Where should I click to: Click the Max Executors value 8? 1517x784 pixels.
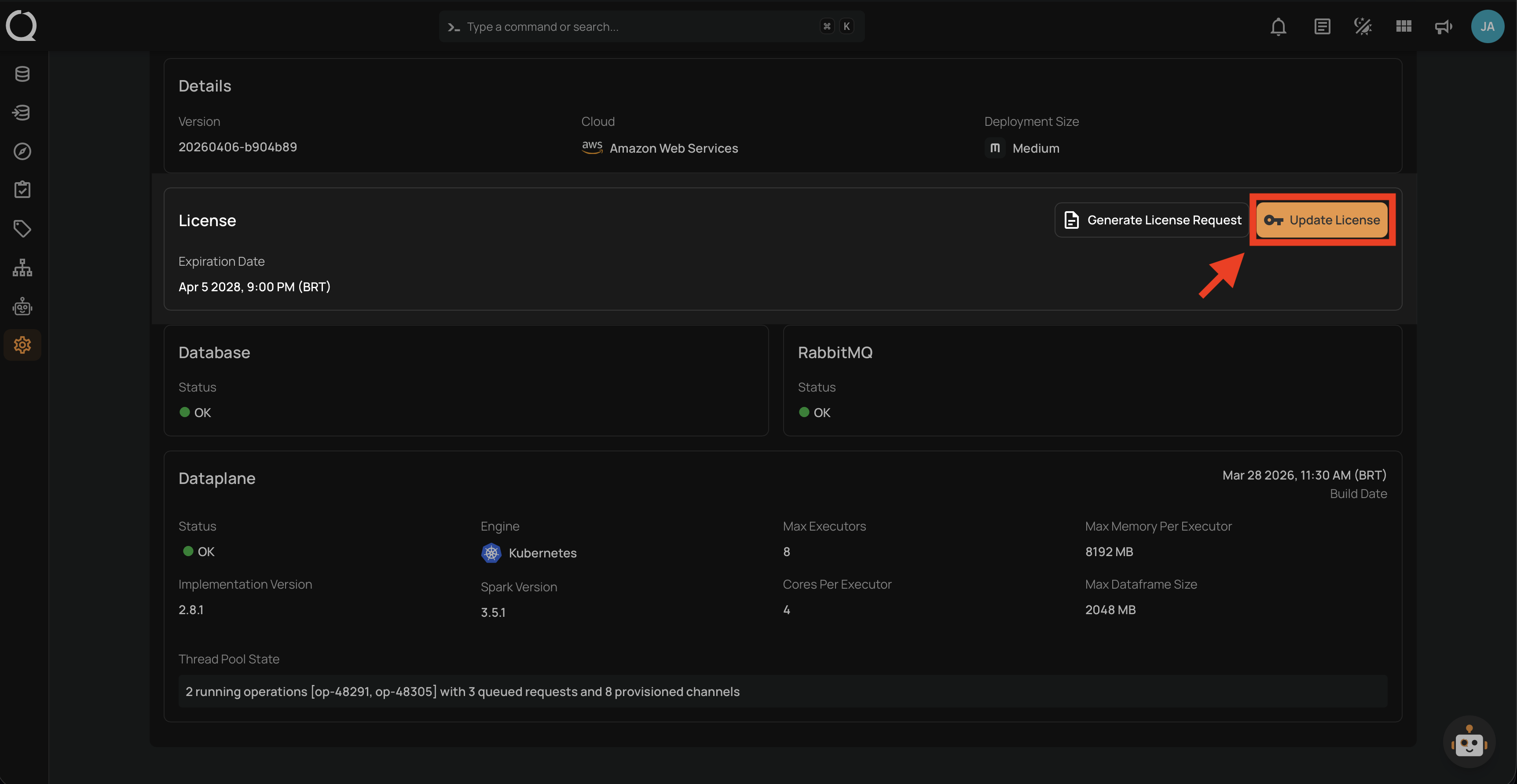786,552
